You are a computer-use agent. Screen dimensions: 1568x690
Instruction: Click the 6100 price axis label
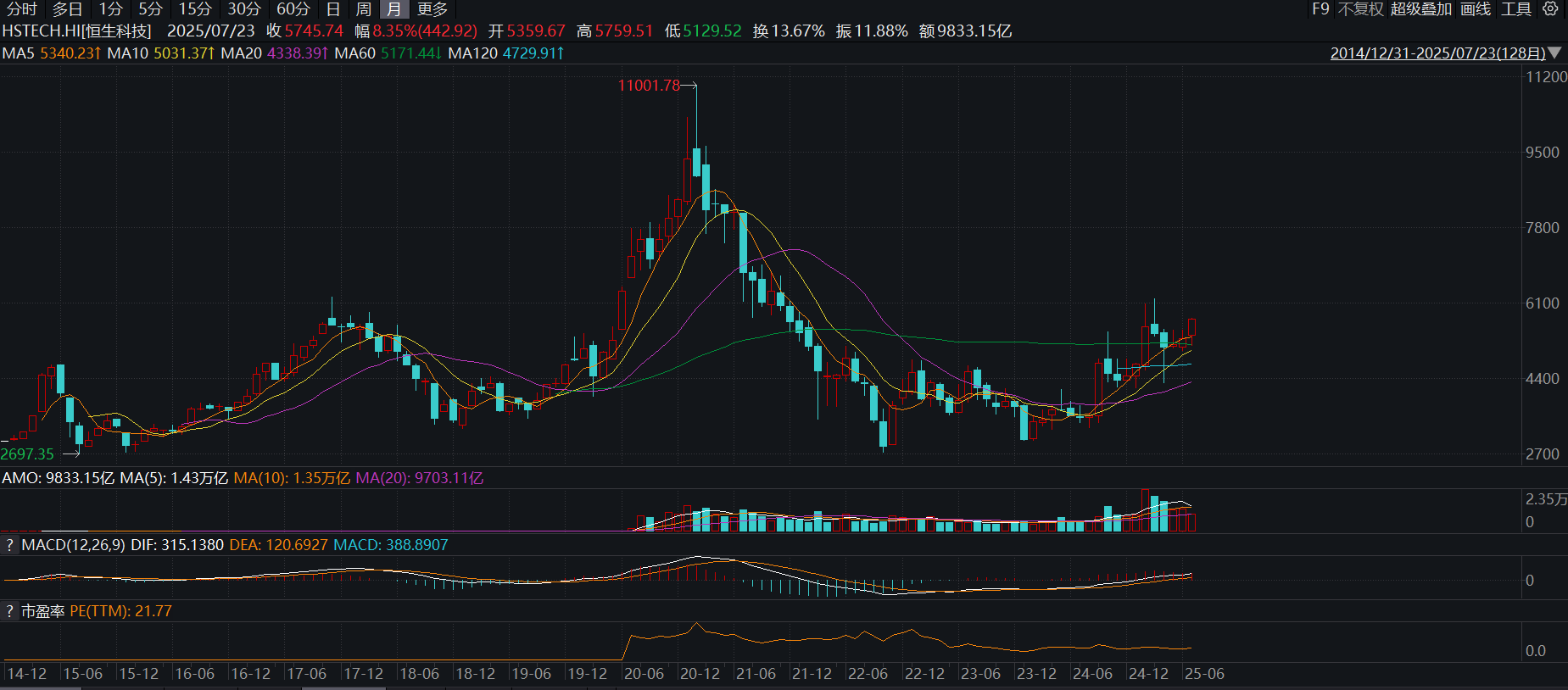click(x=1543, y=303)
